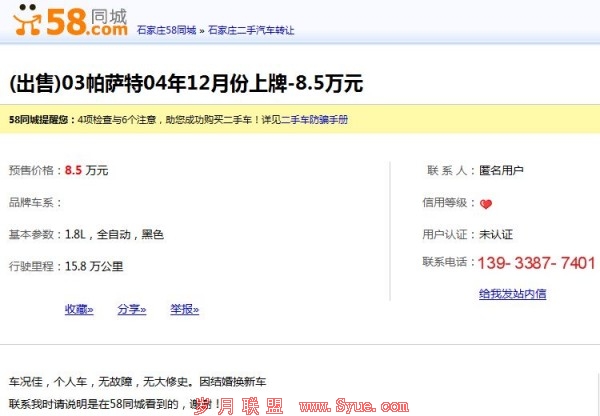Viewport: 600px width, 416px height.
Task: Click the 未认证 verification status
Action: (496, 234)
